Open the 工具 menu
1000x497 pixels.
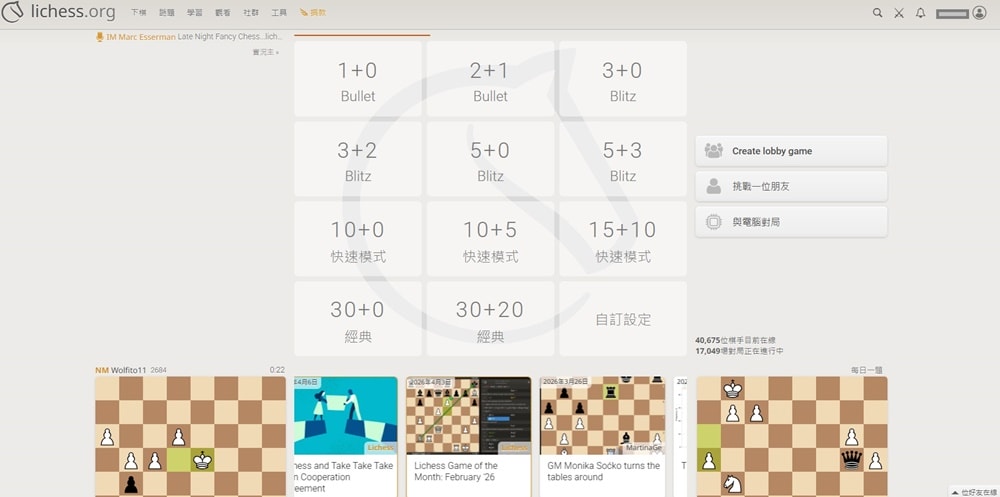279,13
